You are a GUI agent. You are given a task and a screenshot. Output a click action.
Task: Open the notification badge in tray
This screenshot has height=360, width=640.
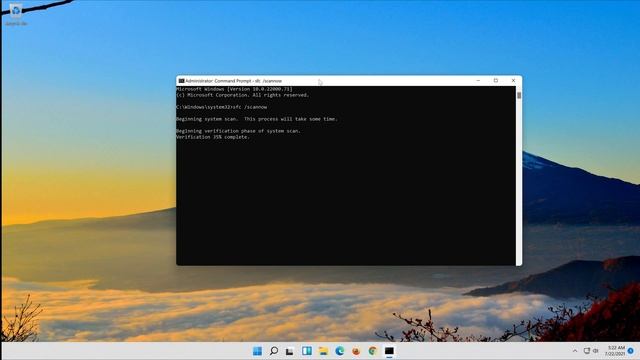(x=631, y=351)
